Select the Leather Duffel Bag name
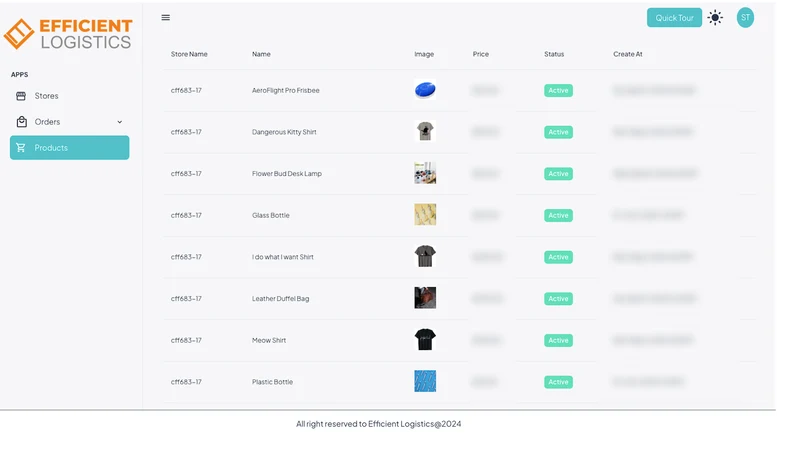 point(281,298)
